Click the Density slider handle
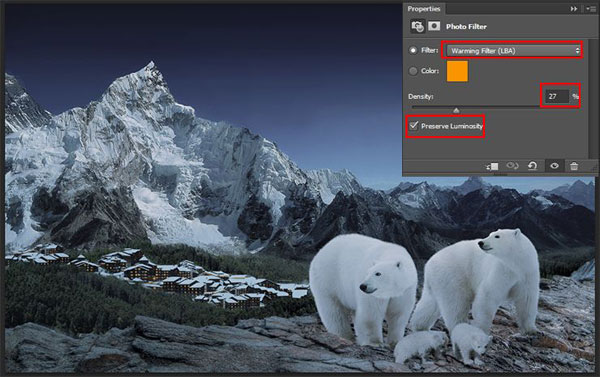Viewport: 600px width, 377px height. (456, 111)
